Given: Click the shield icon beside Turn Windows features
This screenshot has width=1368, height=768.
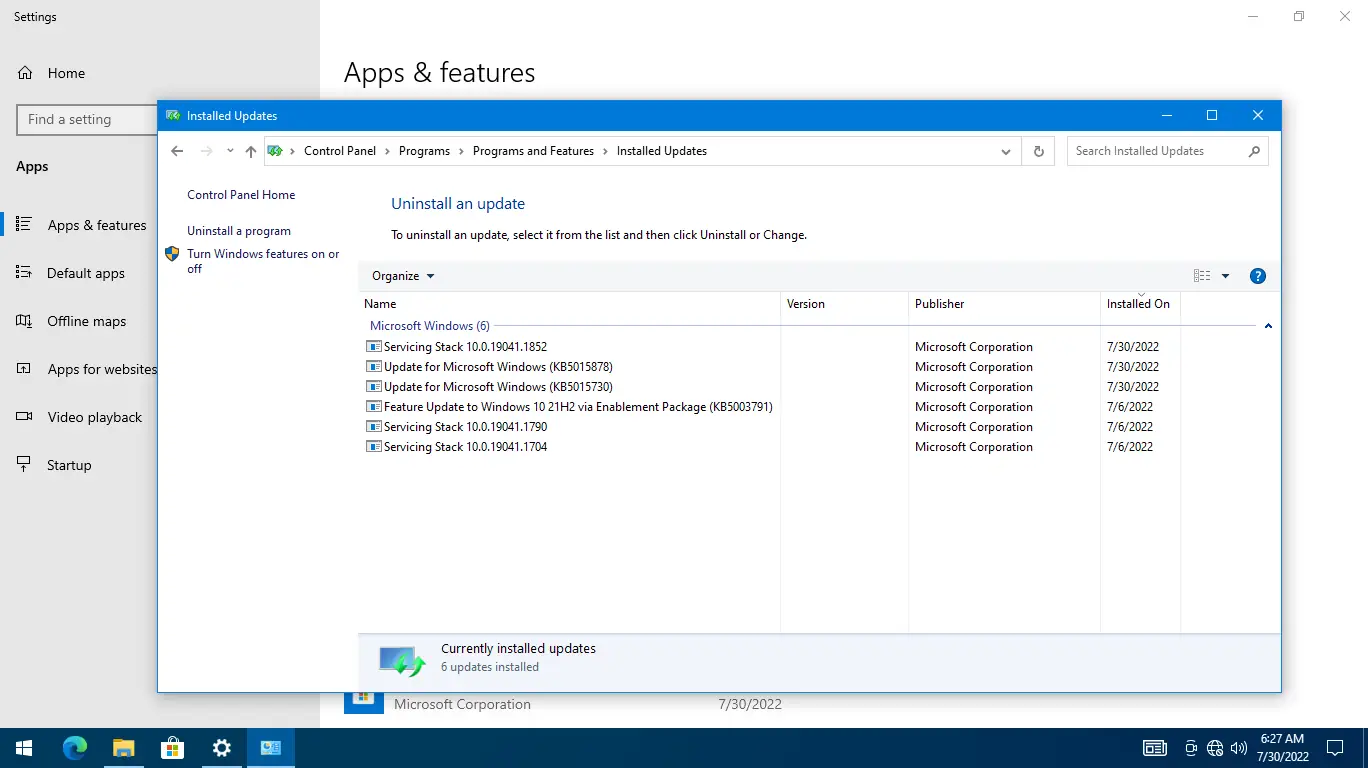Looking at the screenshot, I should click(172, 254).
